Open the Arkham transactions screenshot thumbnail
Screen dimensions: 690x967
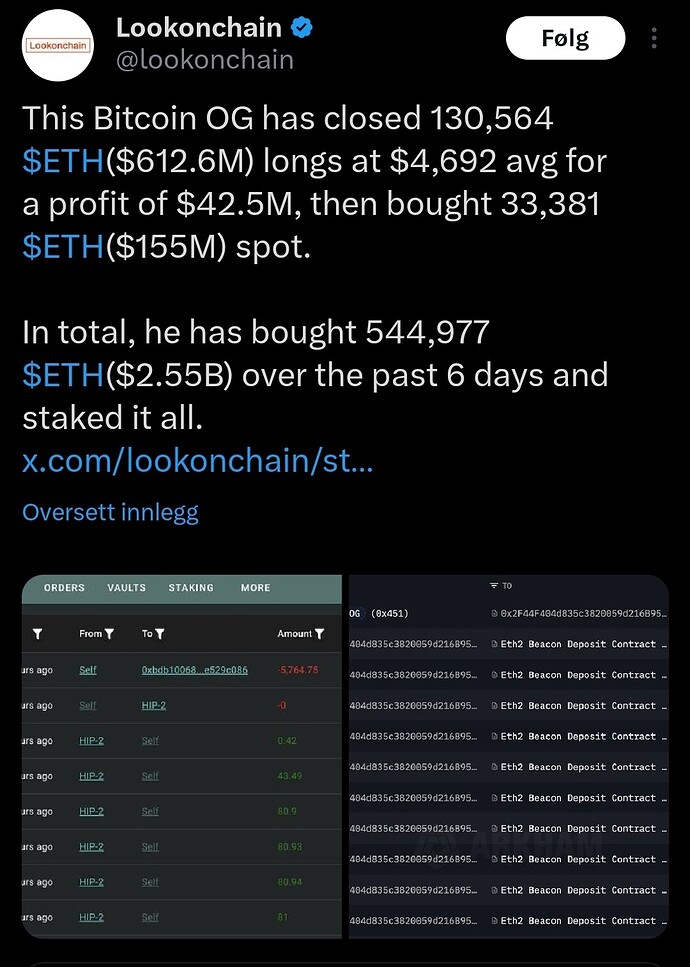point(507,756)
